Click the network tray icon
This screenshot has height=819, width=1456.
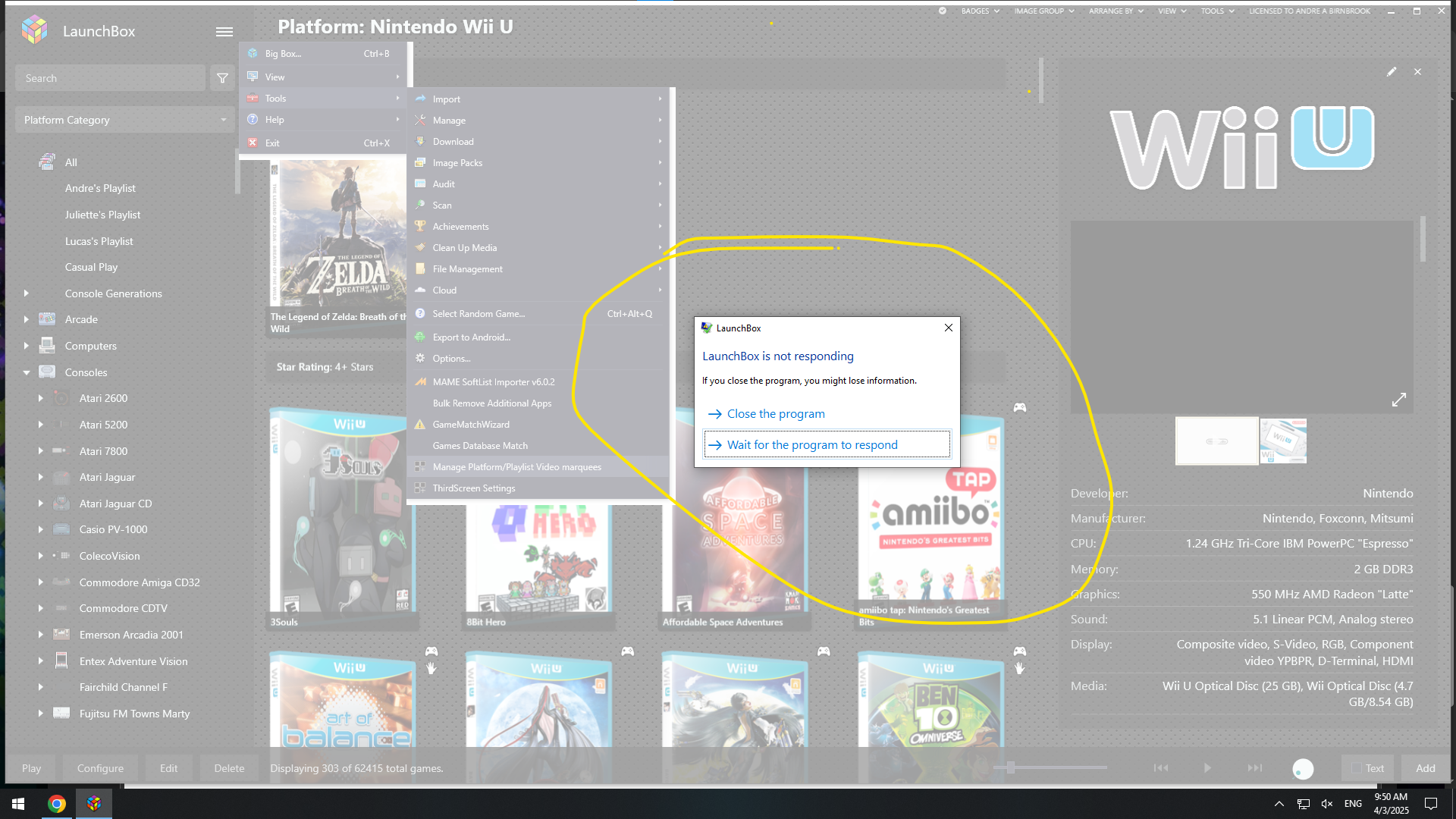tap(1304, 804)
